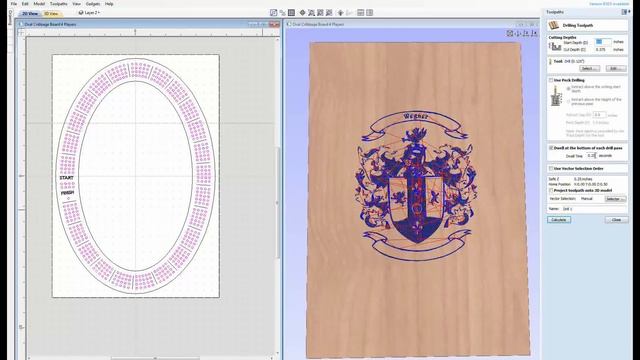Click the 2D view ruler origin corner icon

click(21, 32)
